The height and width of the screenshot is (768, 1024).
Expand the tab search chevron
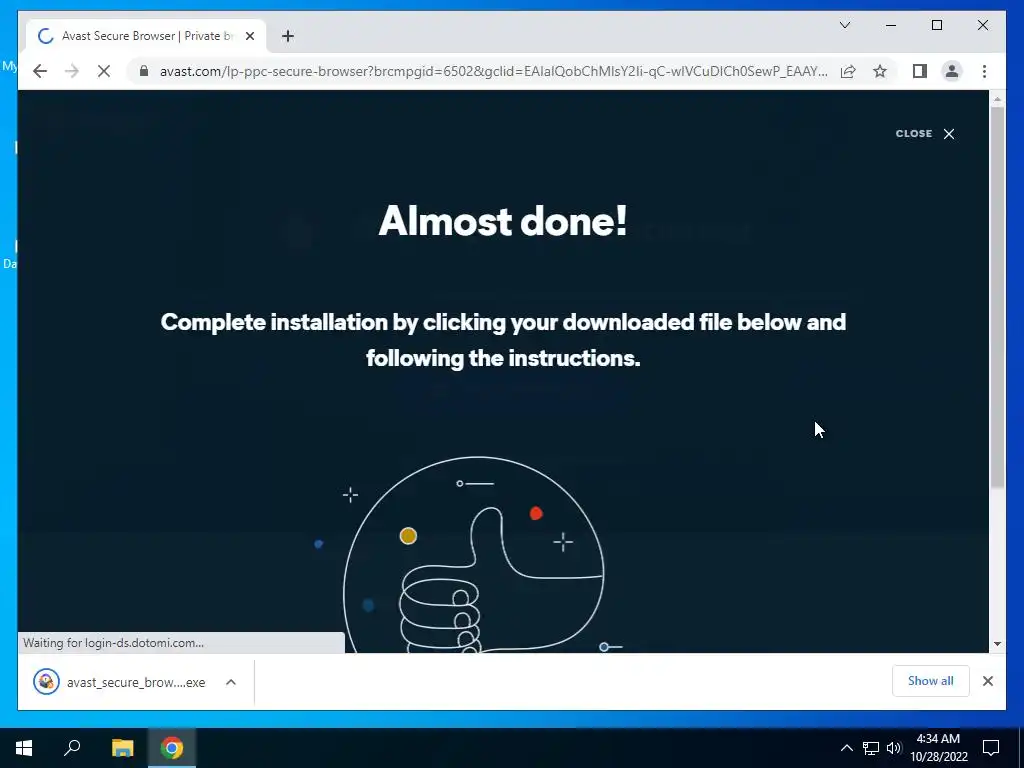coord(844,25)
